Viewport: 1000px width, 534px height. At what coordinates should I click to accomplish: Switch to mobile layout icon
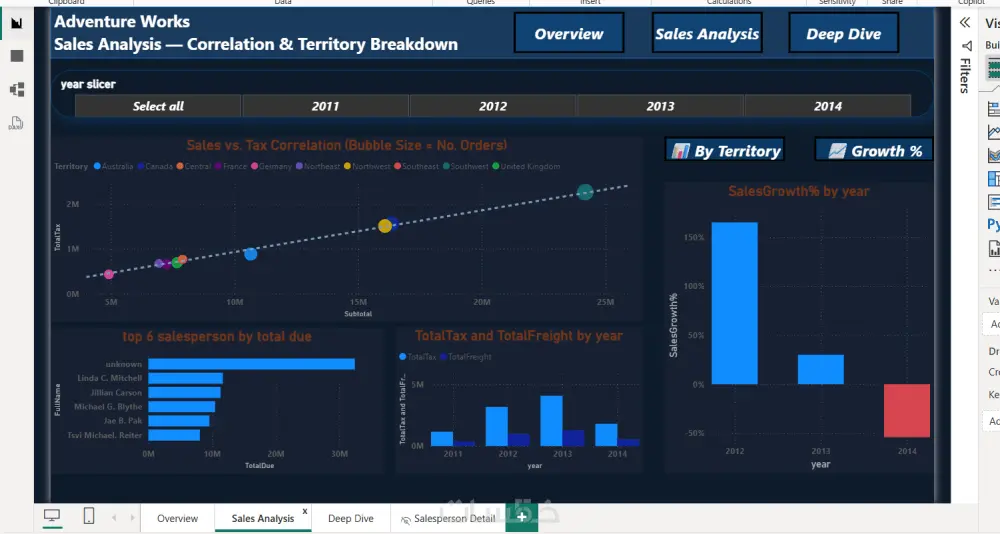click(89, 515)
